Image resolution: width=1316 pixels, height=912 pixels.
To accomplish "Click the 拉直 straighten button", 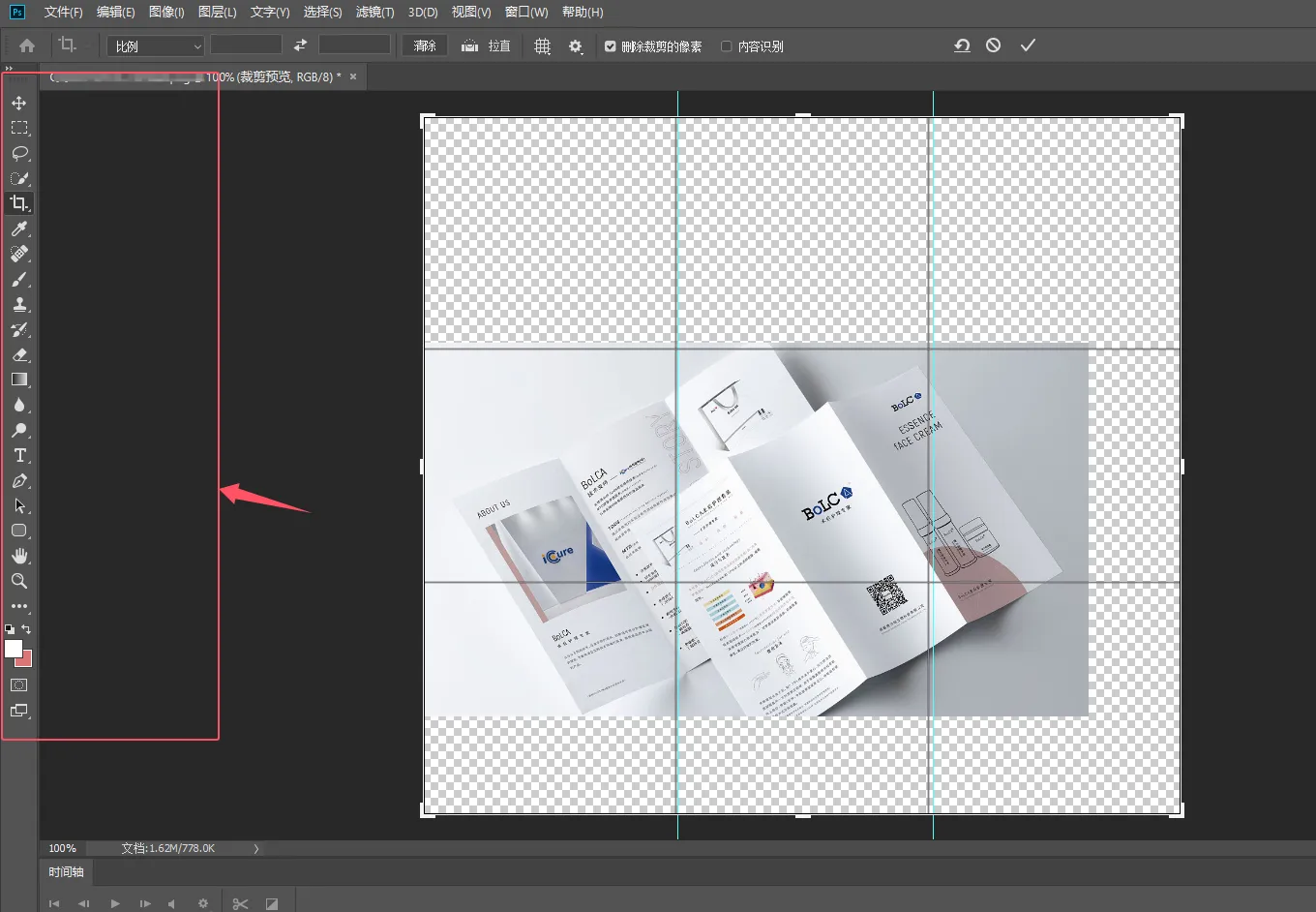I will (x=486, y=46).
